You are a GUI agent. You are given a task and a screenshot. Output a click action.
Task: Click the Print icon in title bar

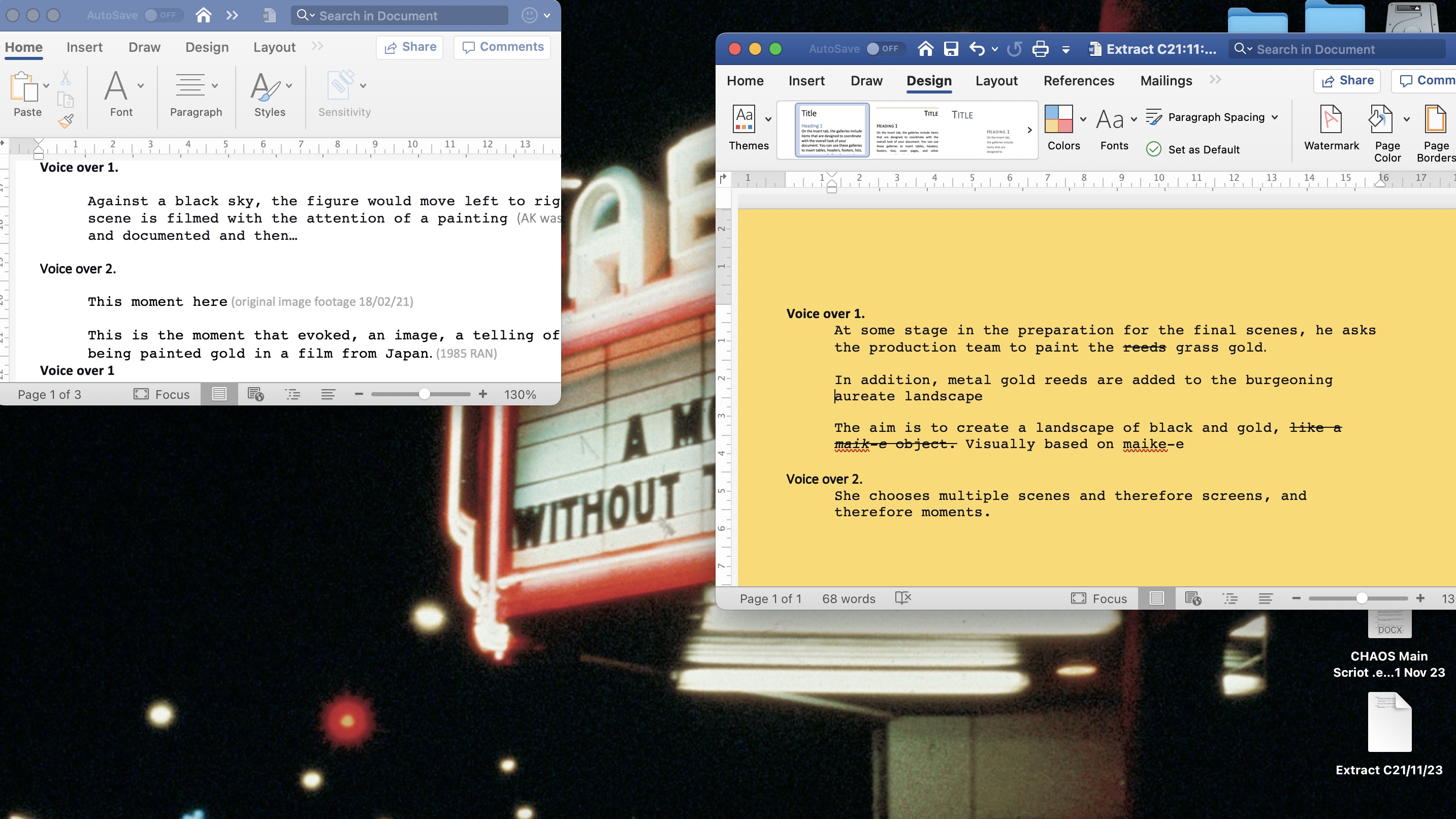click(x=1040, y=49)
